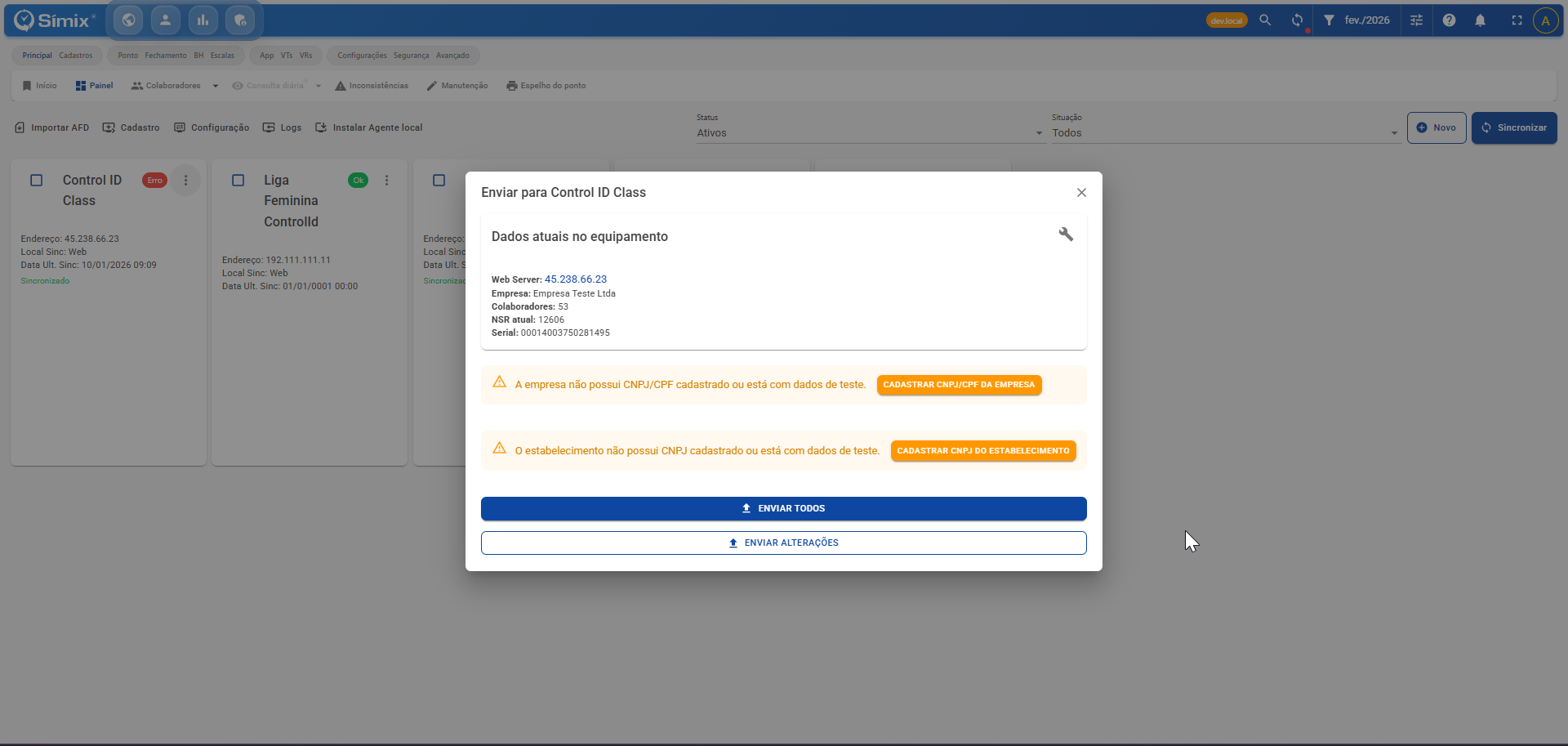Image resolution: width=1568 pixels, height=746 pixels.
Task: Click the Novo button
Action: [1437, 128]
